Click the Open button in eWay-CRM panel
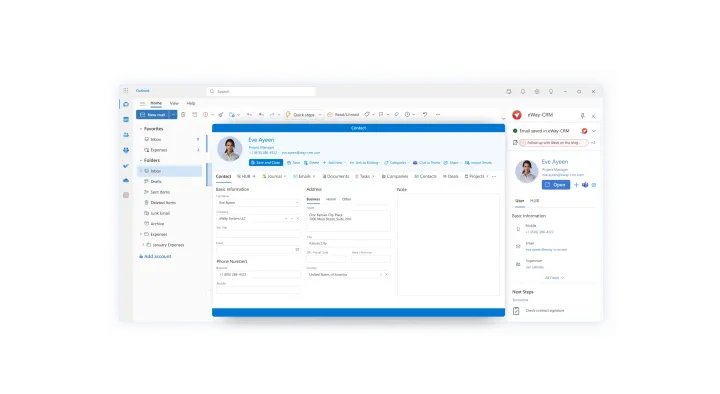 pos(556,185)
